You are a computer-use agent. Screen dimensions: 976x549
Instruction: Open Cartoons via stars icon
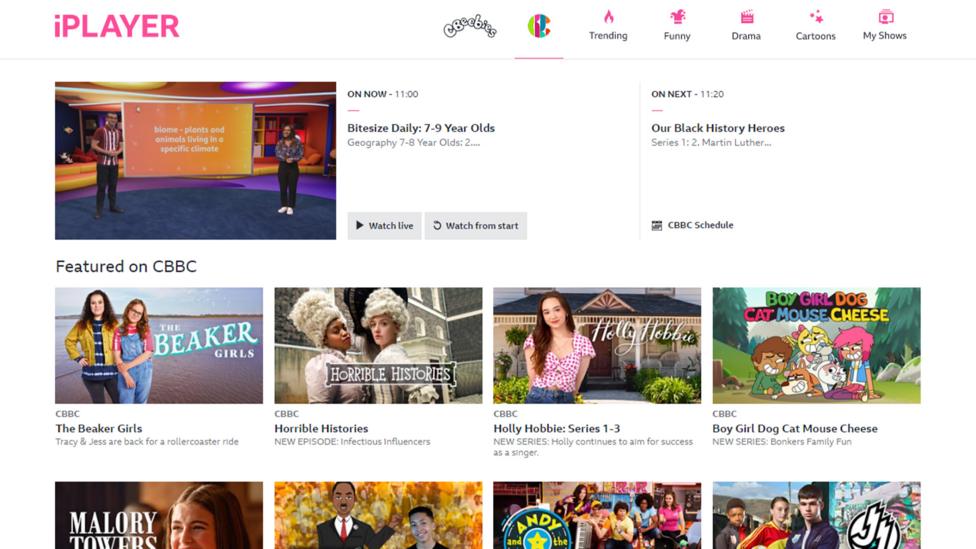(815, 17)
